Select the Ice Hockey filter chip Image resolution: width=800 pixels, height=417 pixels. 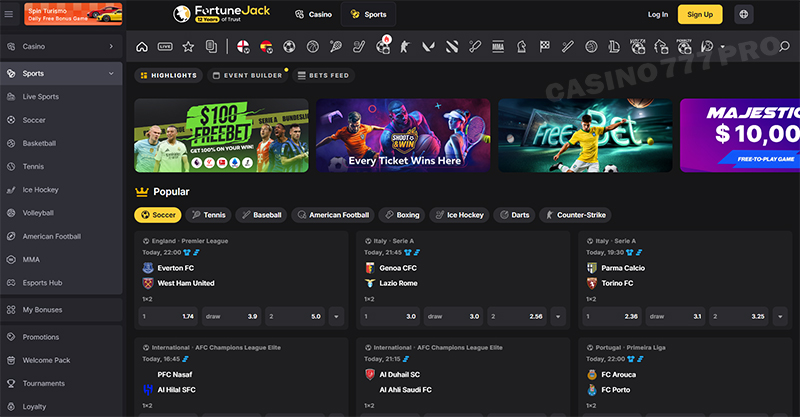459,215
